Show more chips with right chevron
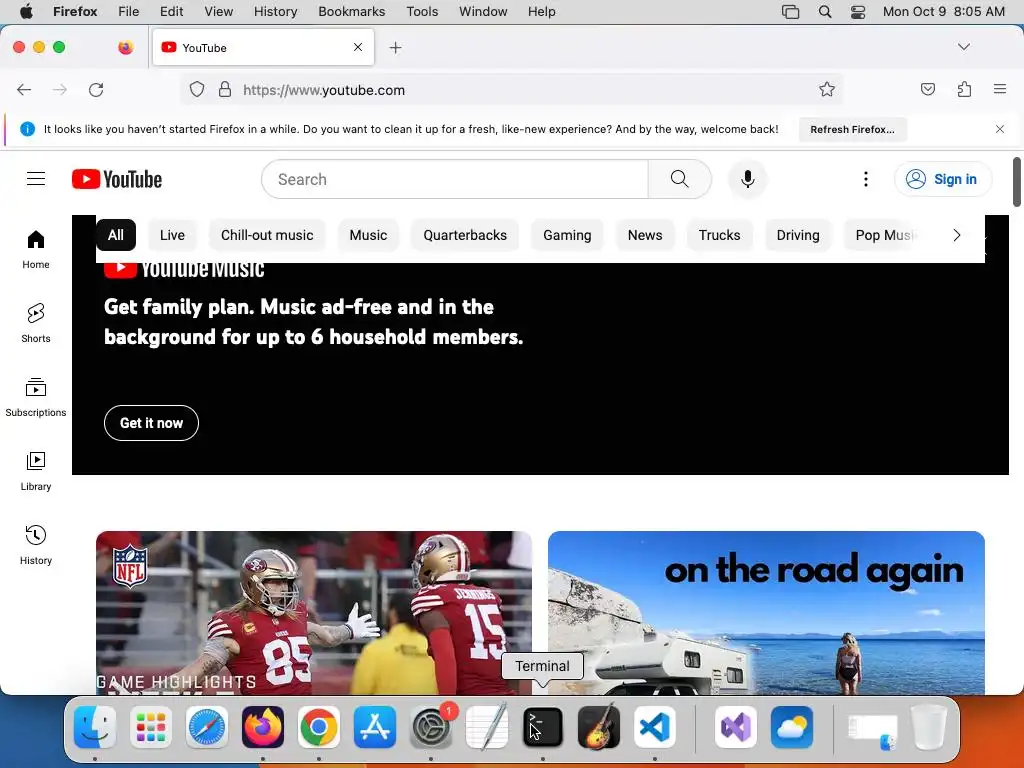The height and width of the screenshot is (768, 1024). (x=957, y=235)
